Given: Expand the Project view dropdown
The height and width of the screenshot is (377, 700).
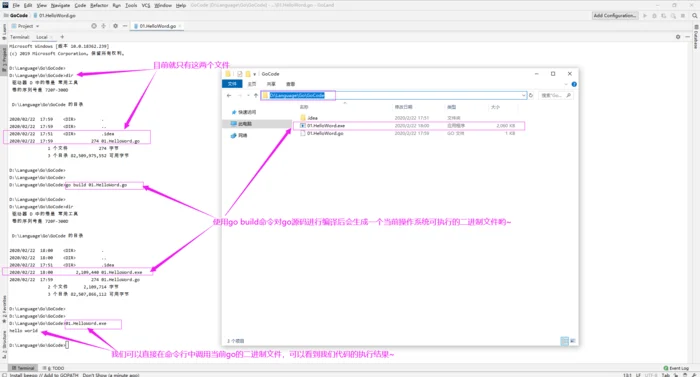Looking at the screenshot, I should (x=38, y=26).
